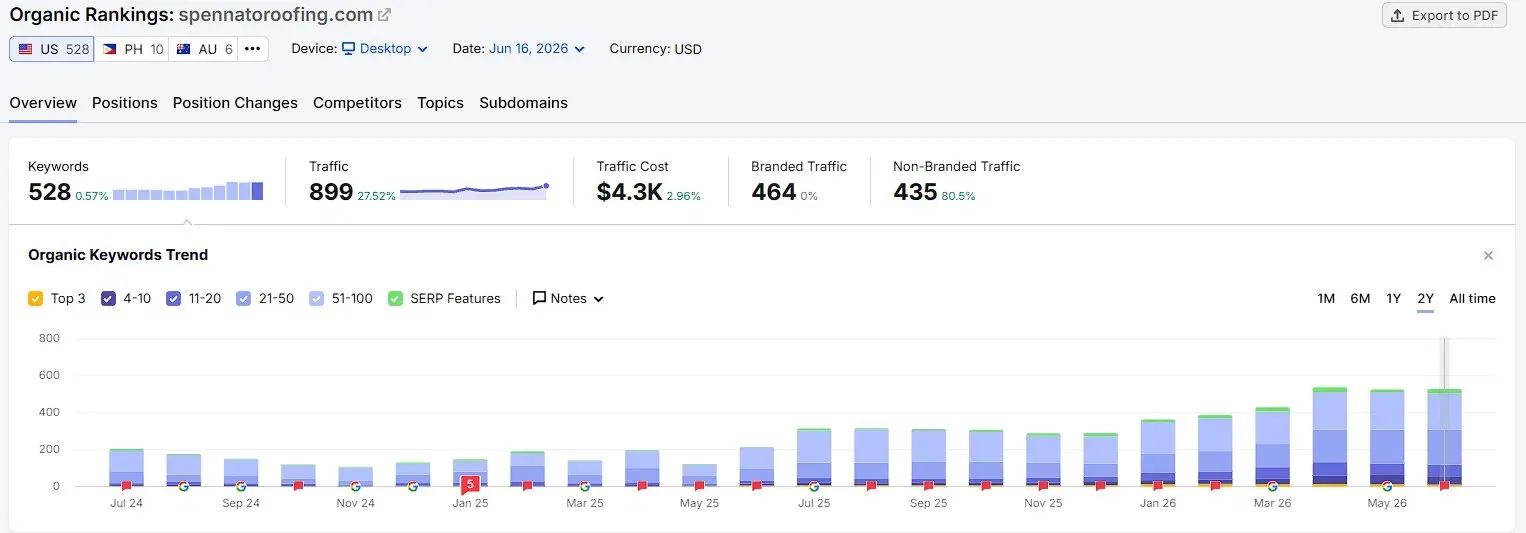This screenshot has width=1526, height=533.
Task: Click red flag between Sep 25 and Nov 25
Action: coord(986,486)
